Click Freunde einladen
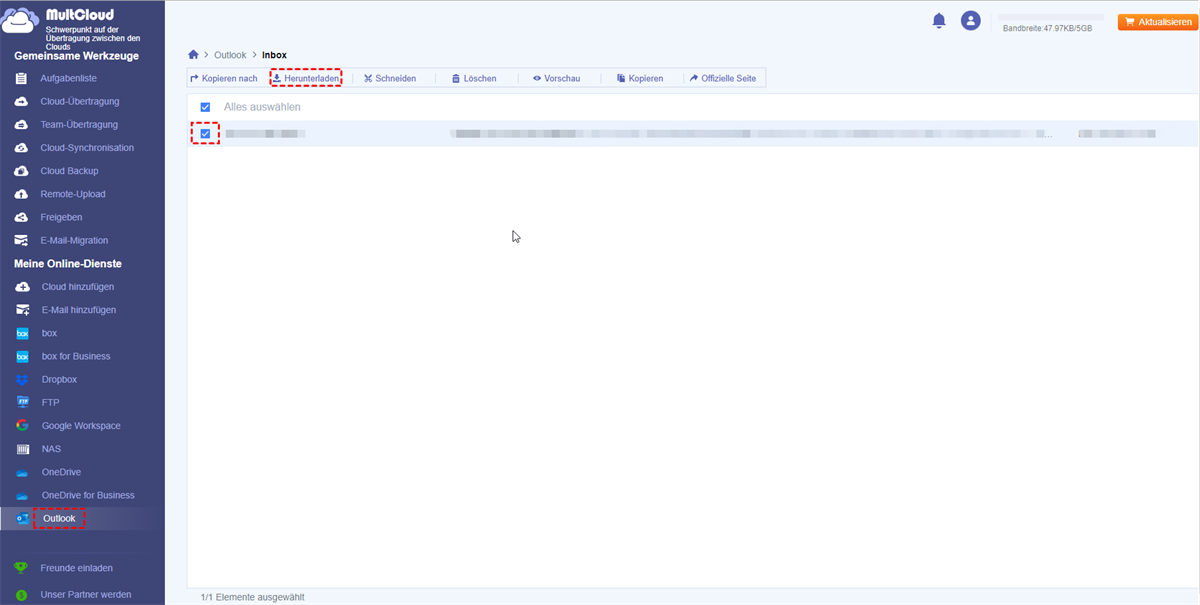The height and width of the screenshot is (605, 1200). click(x=76, y=568)
